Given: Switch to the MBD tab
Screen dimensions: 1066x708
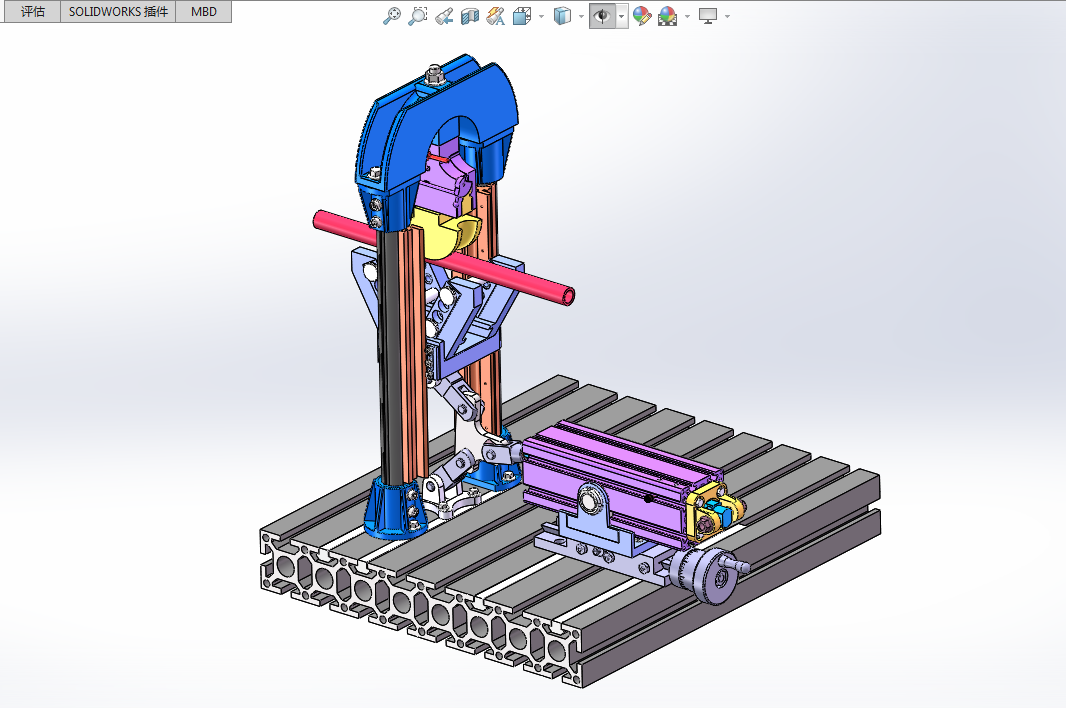Looking at the screenshot, I should (204, 12).
